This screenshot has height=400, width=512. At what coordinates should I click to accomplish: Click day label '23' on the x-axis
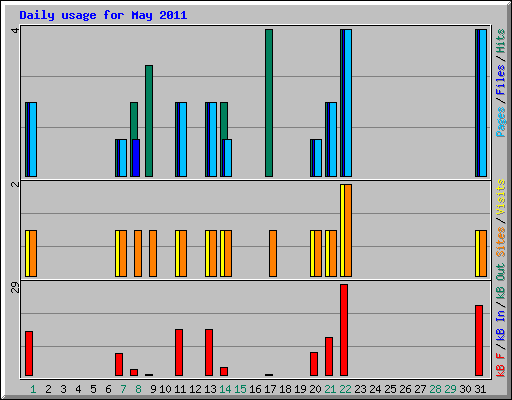tap(360, 389)
